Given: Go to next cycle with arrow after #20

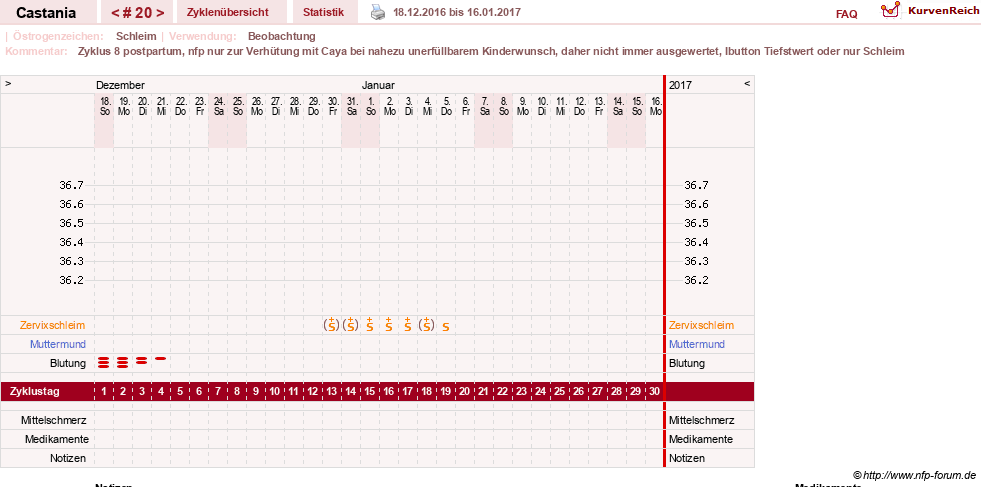Looking at the screenshot, I should pyautogui.click(x=161, y=13).
